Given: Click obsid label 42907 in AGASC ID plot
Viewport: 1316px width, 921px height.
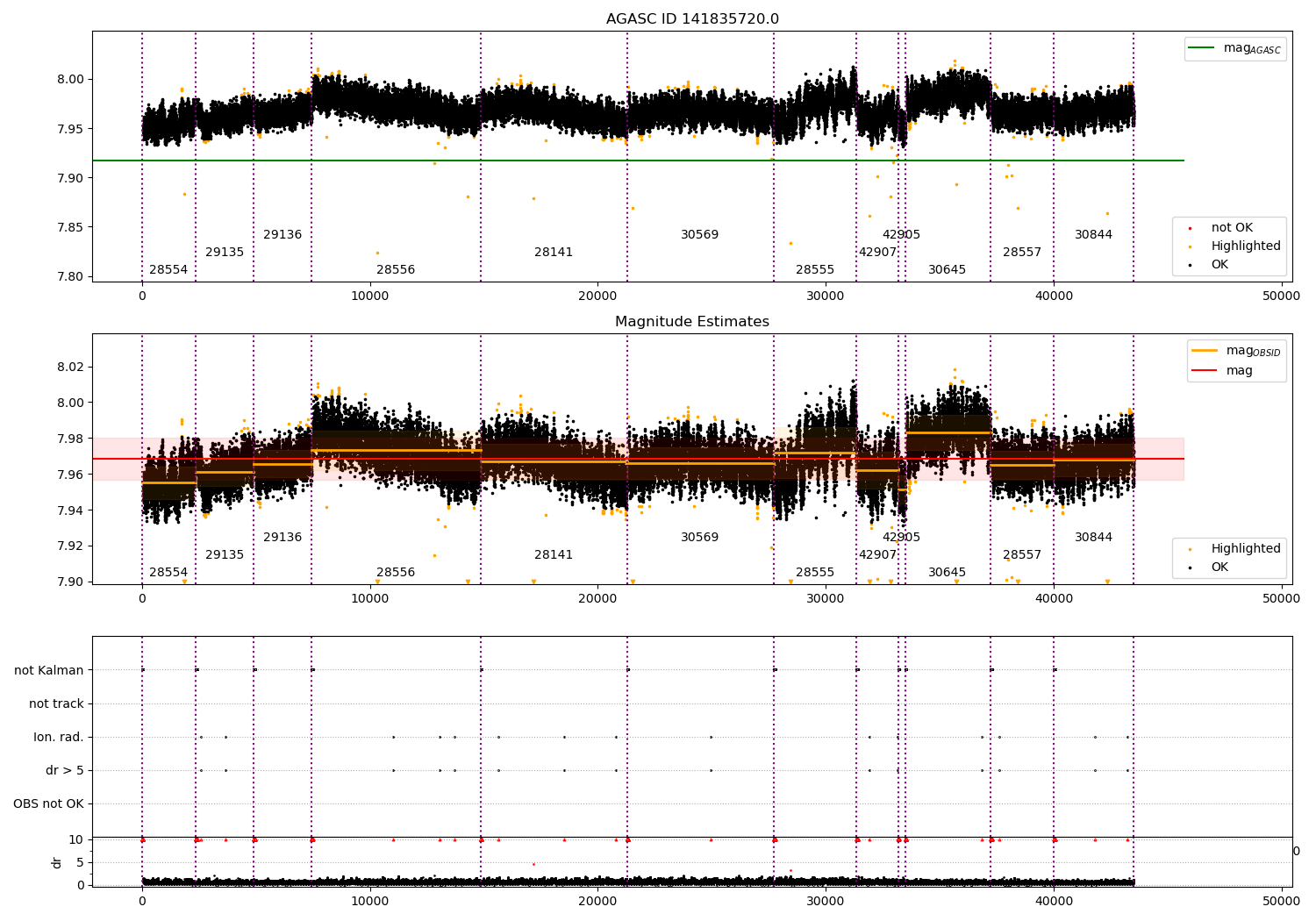Looking at the screenshot, I should [877, 253].
